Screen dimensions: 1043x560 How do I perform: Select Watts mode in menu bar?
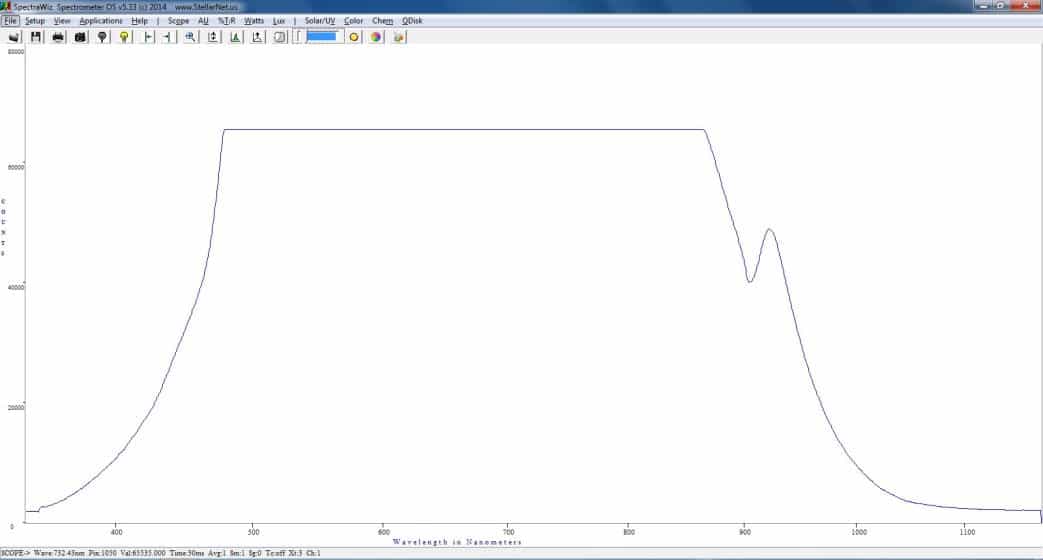point(253,21)
